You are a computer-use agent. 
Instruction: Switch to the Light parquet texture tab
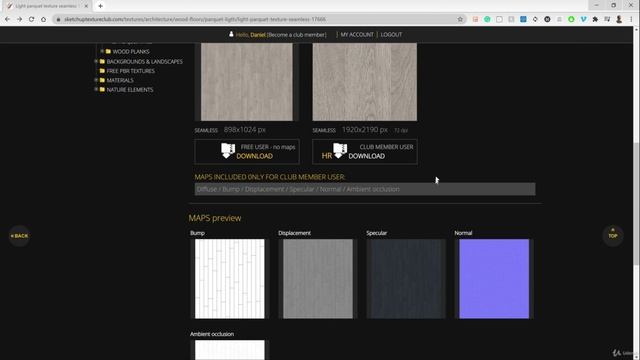(x=46, y=6)
